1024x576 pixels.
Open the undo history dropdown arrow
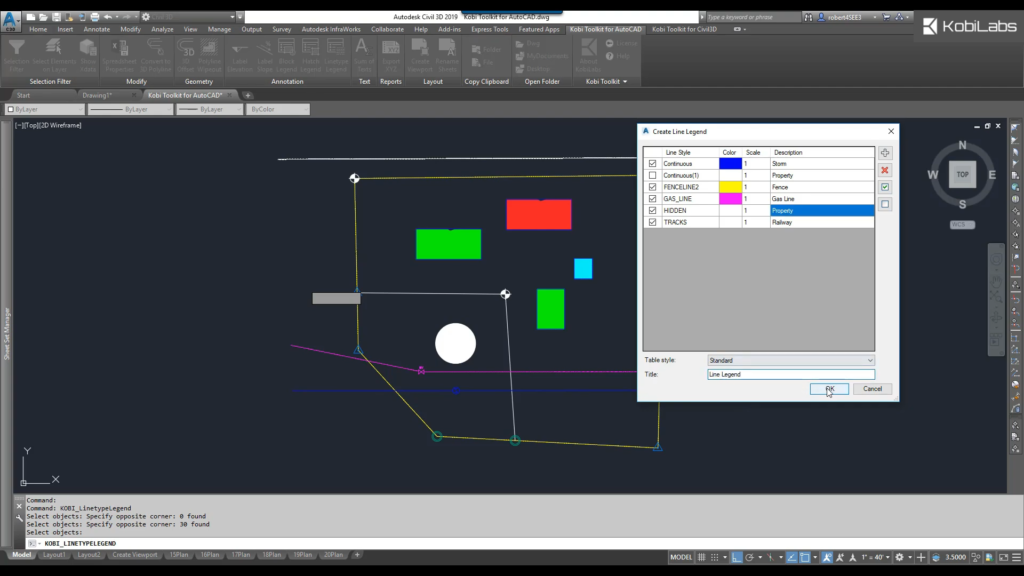117,17
